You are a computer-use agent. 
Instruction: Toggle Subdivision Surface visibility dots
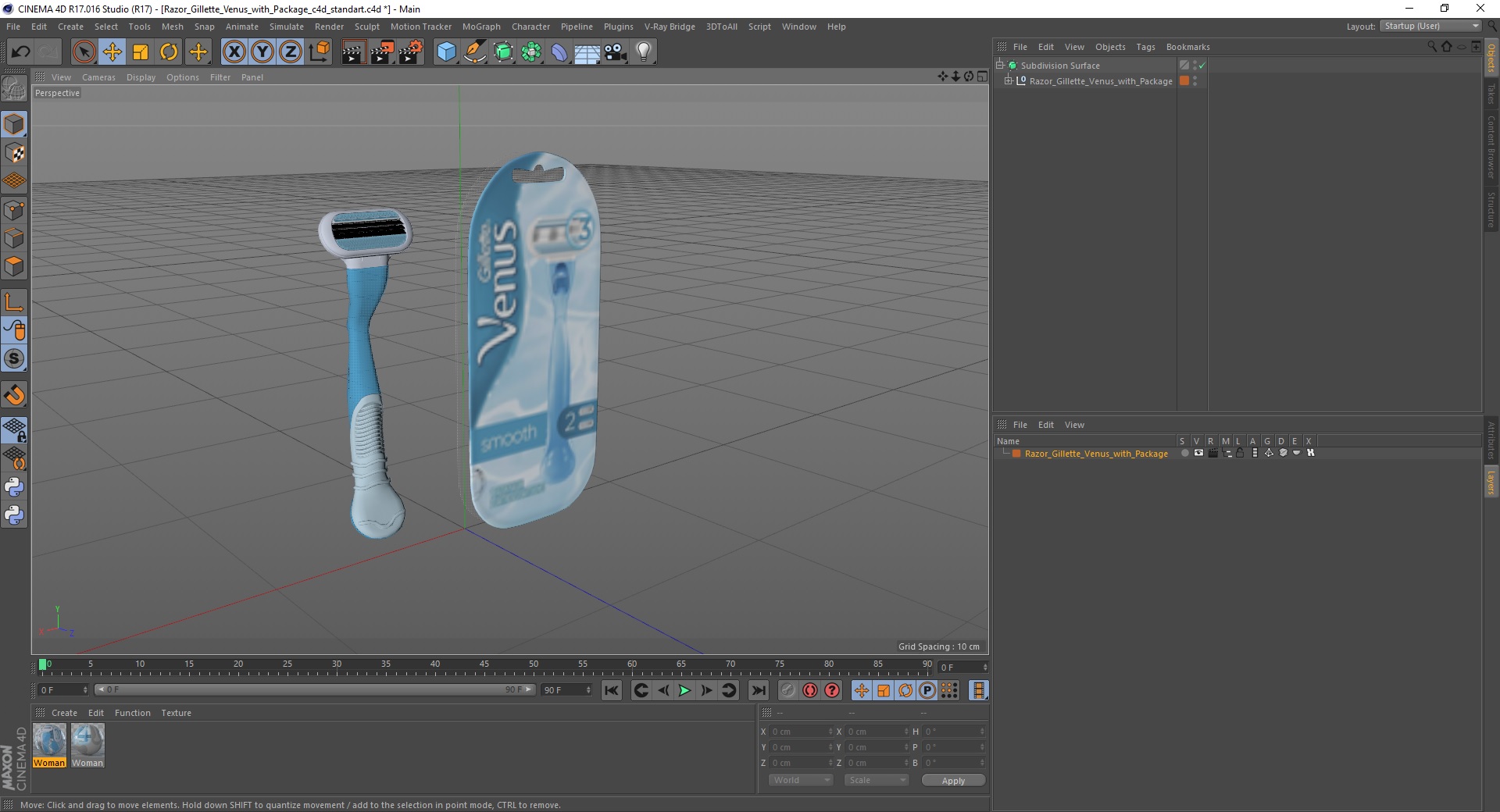tap(1195, 66)
